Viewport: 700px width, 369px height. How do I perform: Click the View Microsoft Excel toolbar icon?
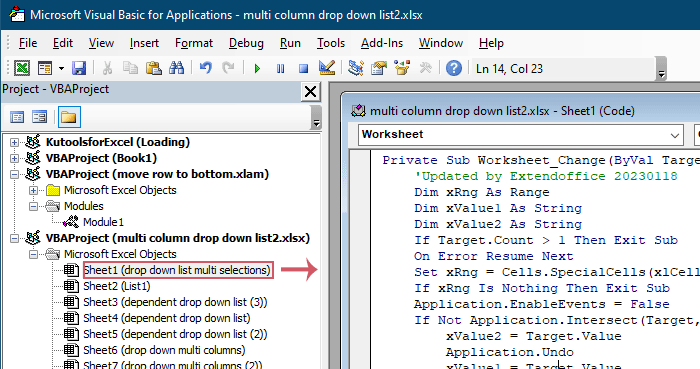(22, 68)
